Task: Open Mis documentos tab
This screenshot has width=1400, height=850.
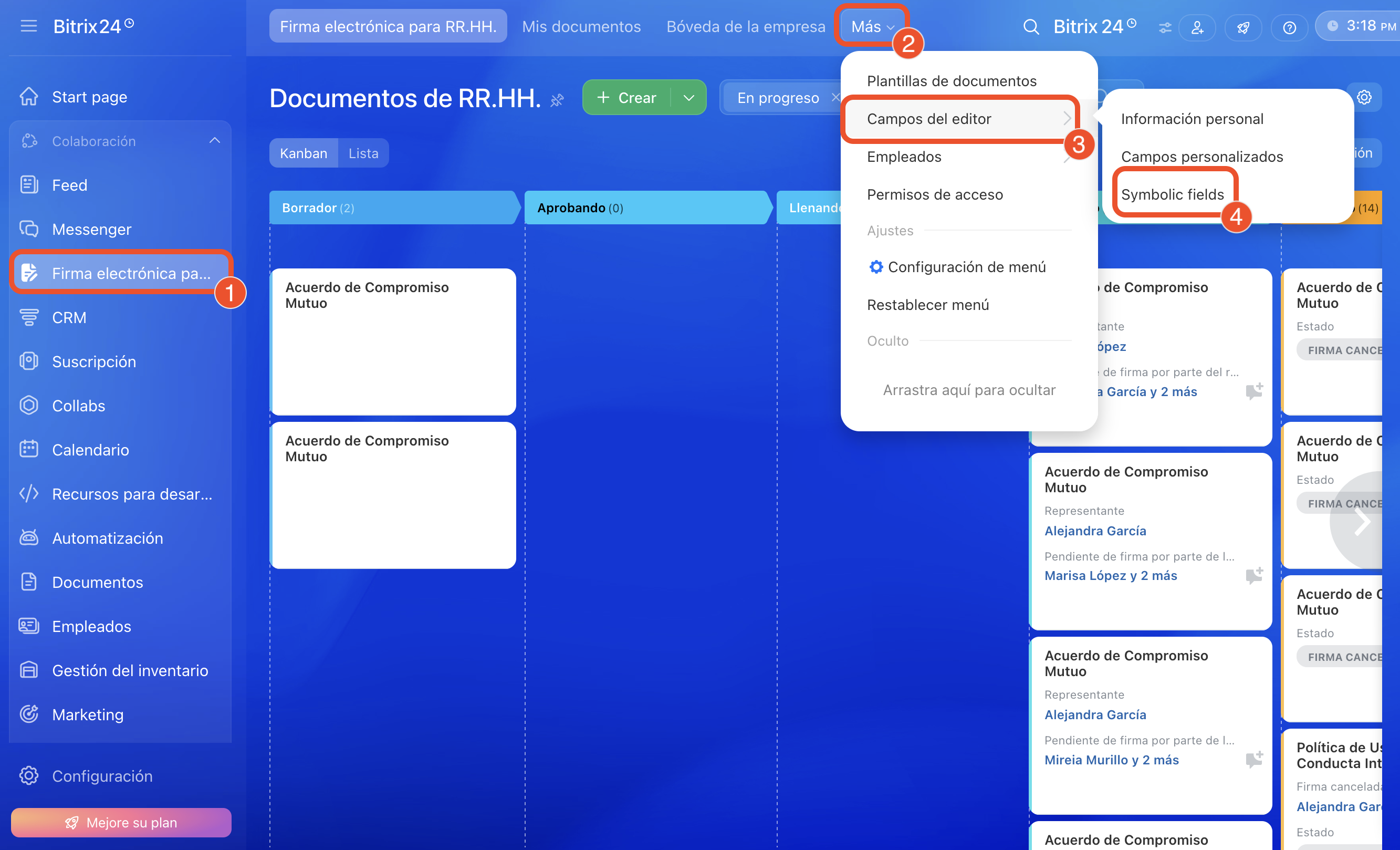Action: (581, 26)
